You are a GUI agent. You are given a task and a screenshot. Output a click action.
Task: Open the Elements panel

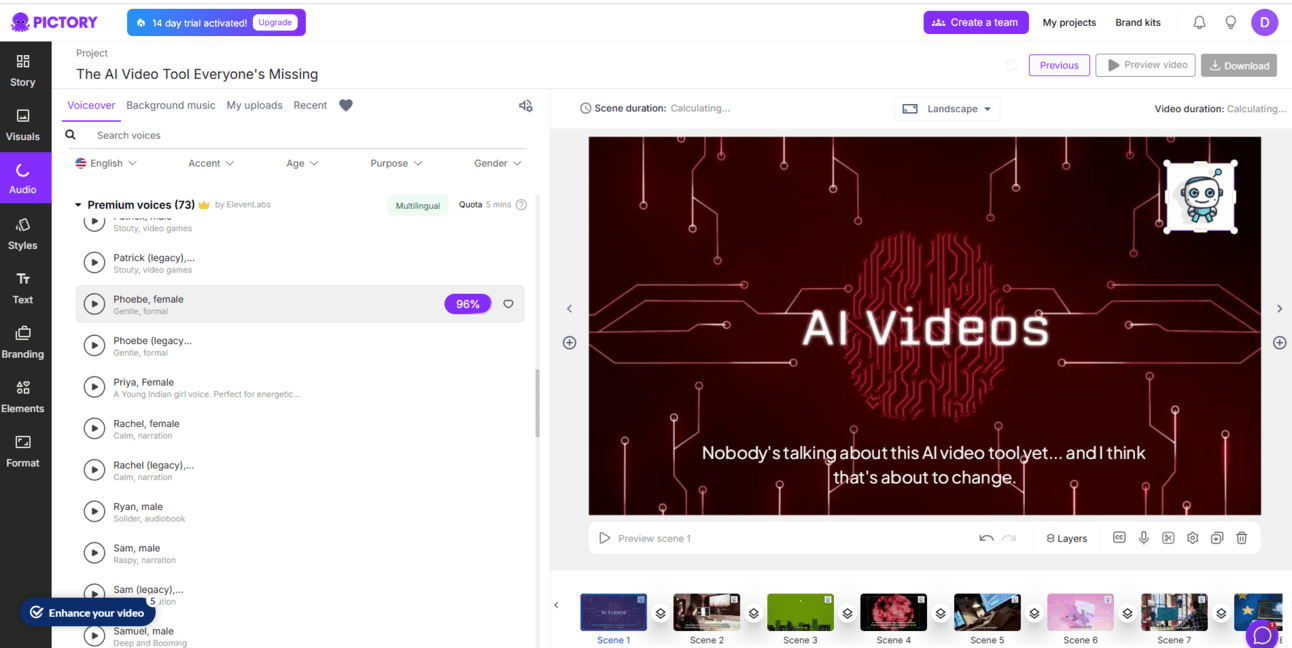click(x=23, y=396)
